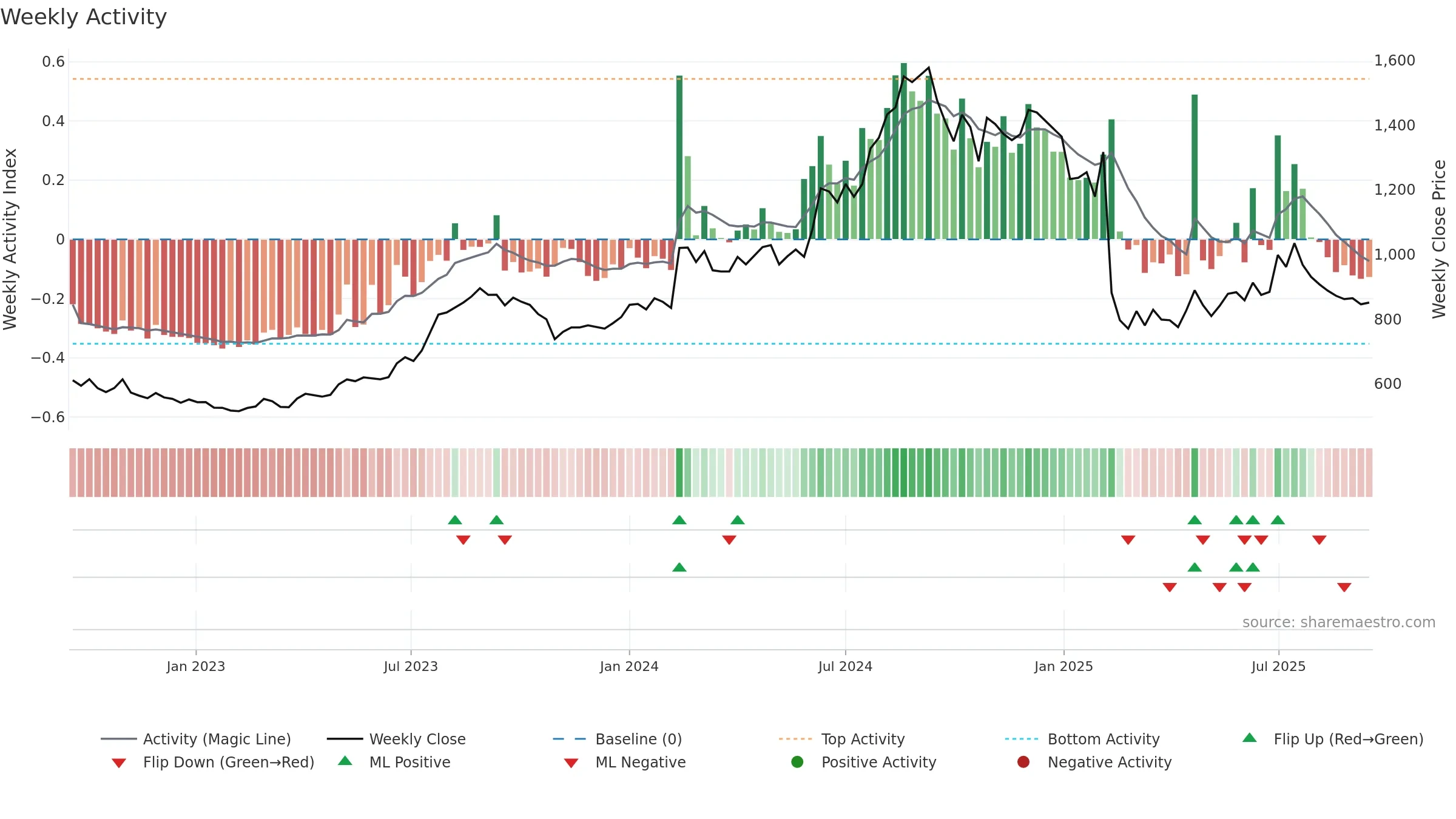Click the Weekly Activity Index axis title
Viewport: 1456px width, 819px height.
[10, 239]
